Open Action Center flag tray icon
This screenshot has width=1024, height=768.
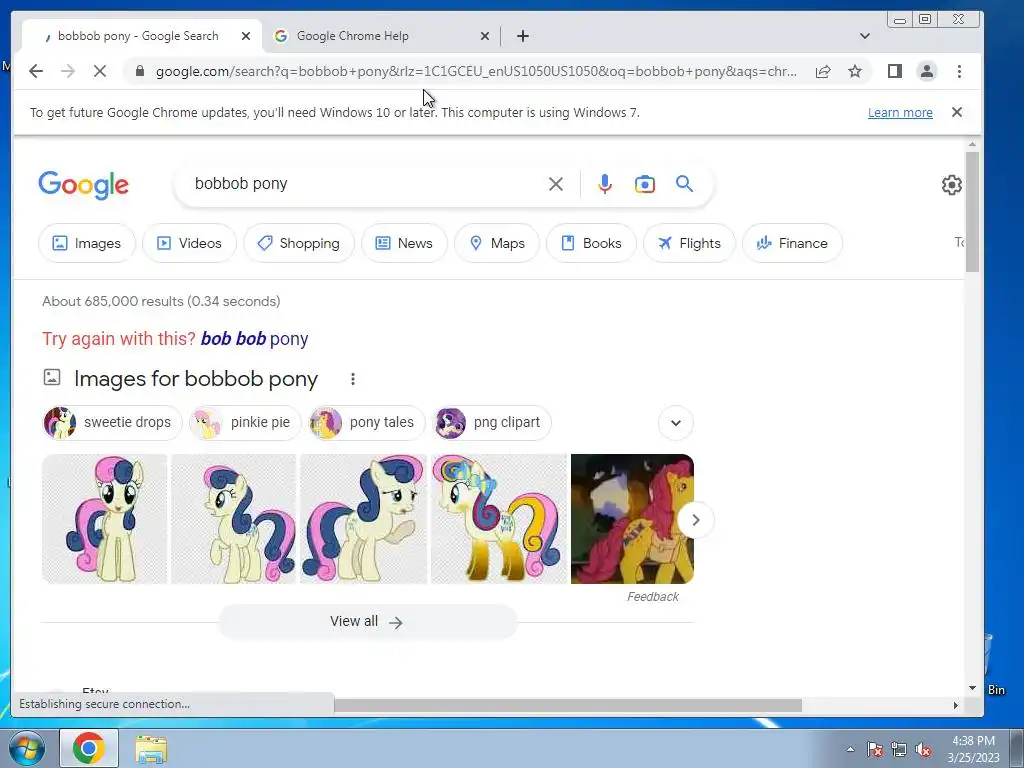[x=874, y=749]
